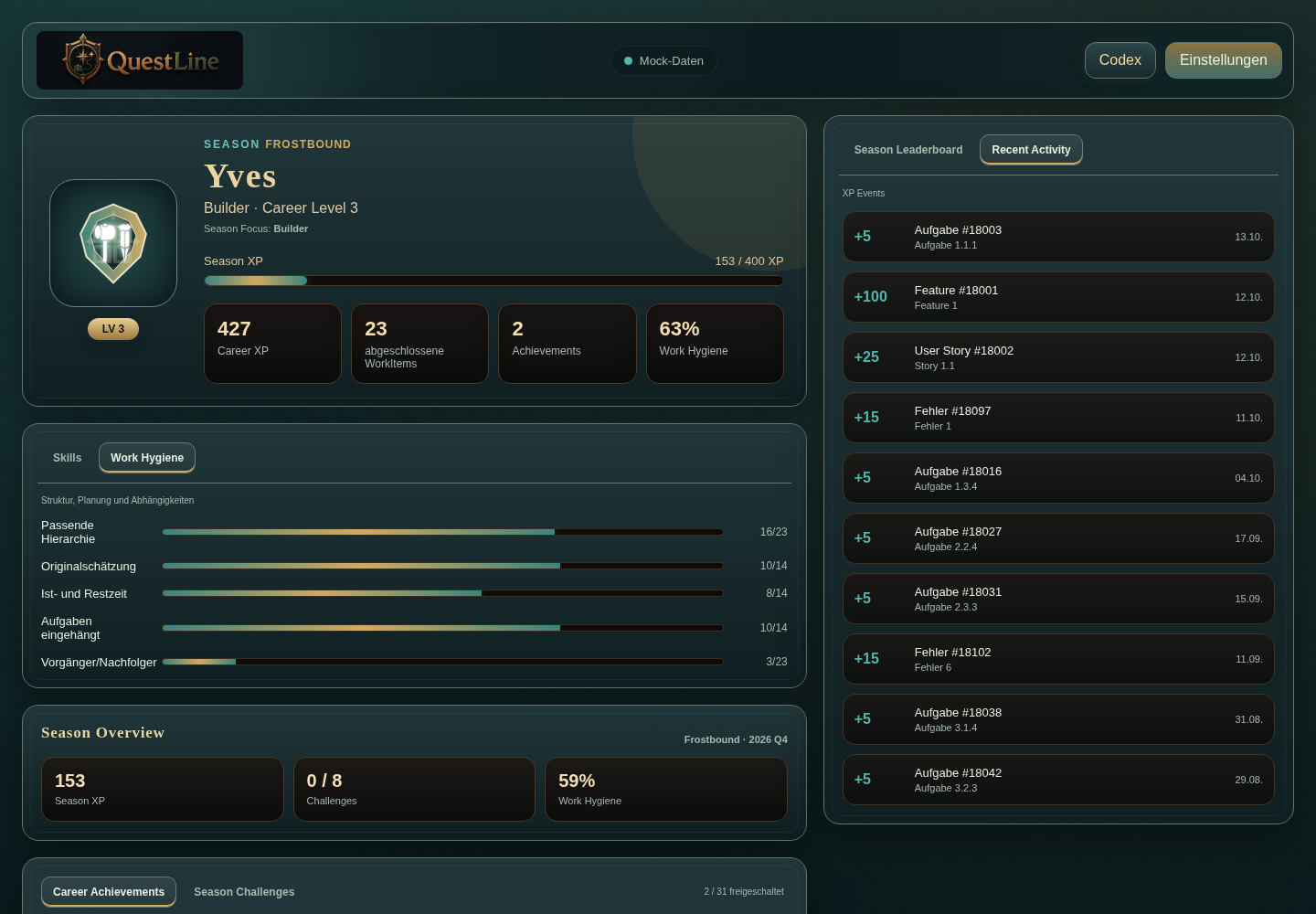Click the 2 Achievements stat card
This screenshot has height=914, width=1316.
pos(568,344)
